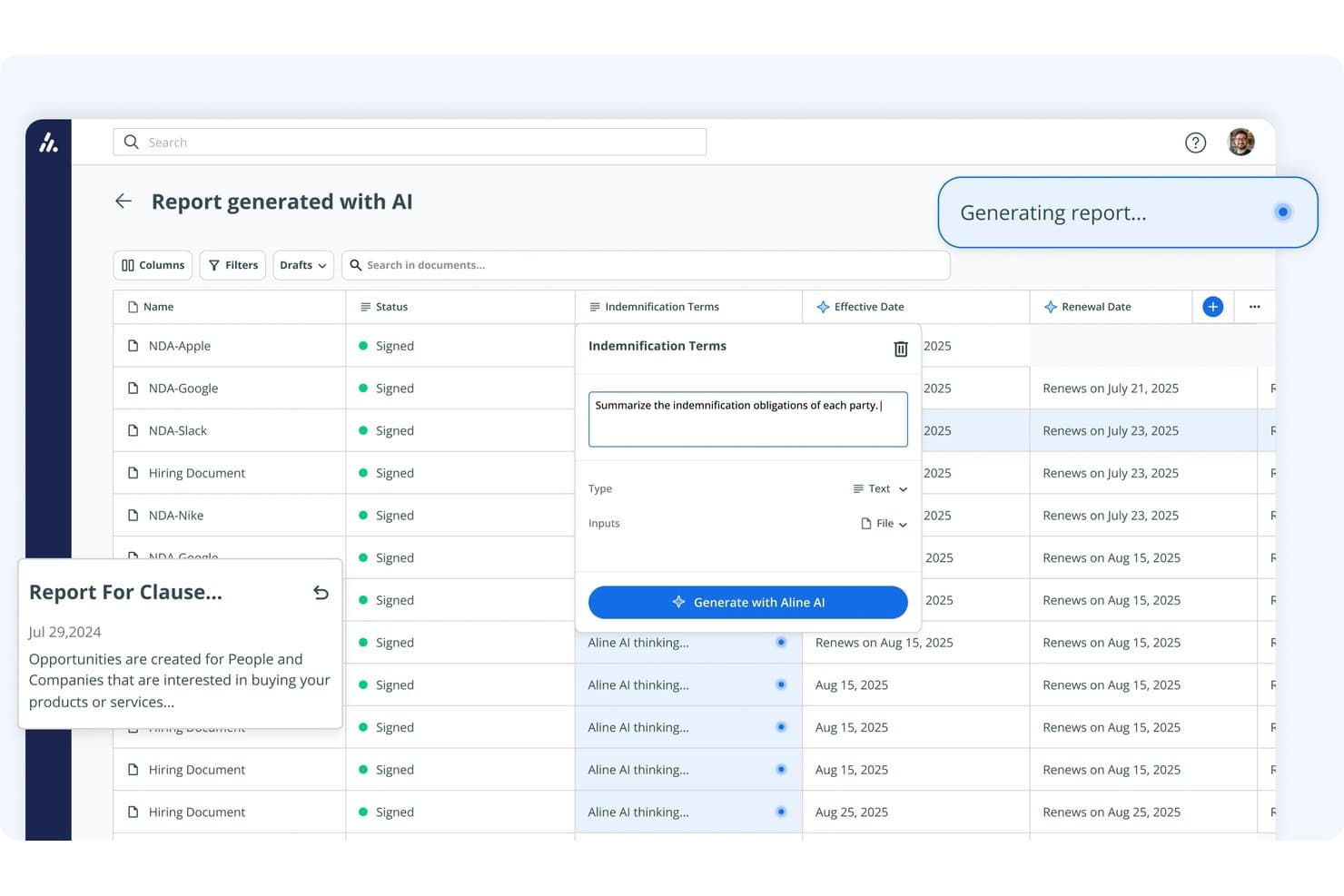
Task: Open the Columns selector
Action: pos(153,265)
